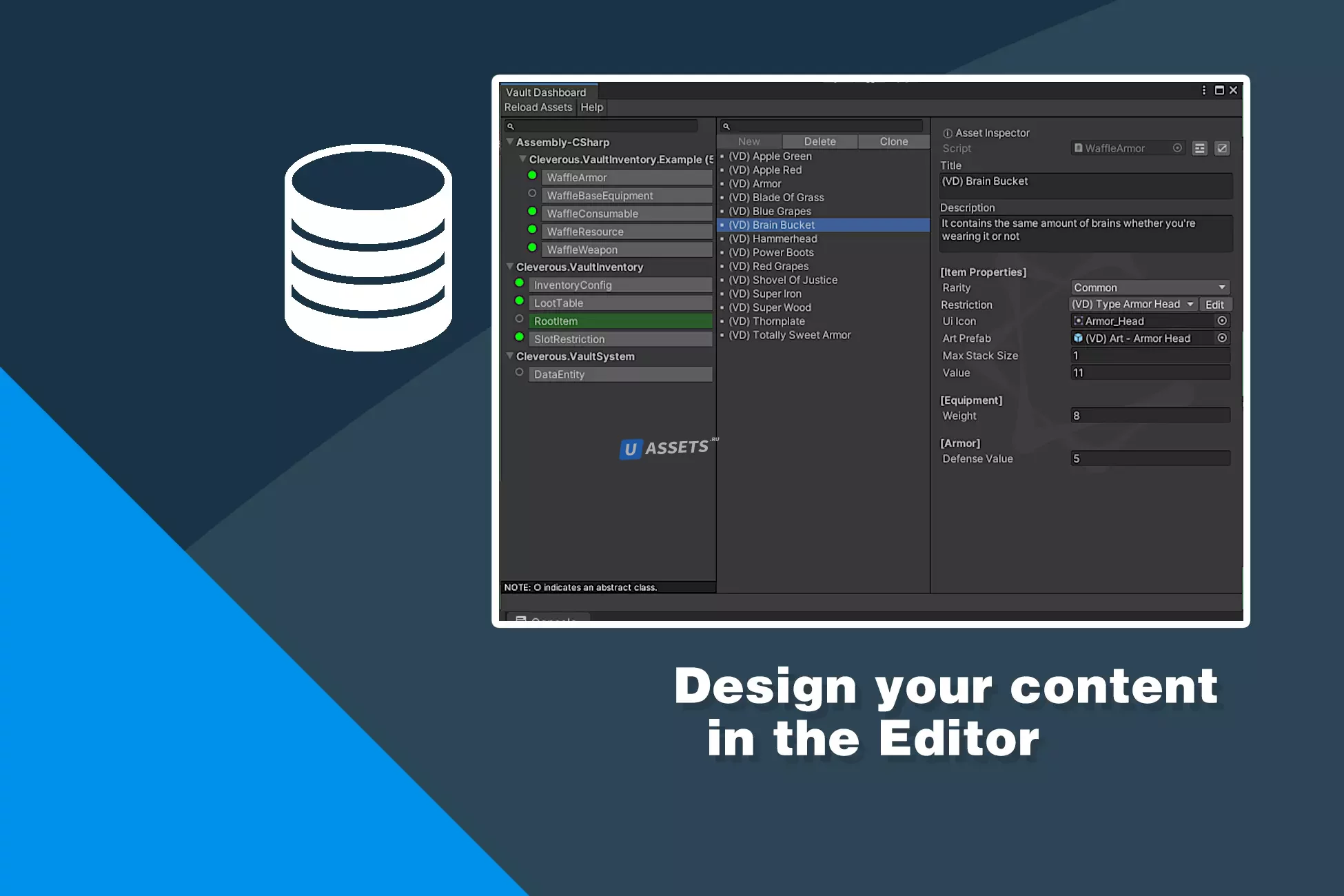Click the Vault Dashboard kebab menu icon

click(x=1204, y=91)
